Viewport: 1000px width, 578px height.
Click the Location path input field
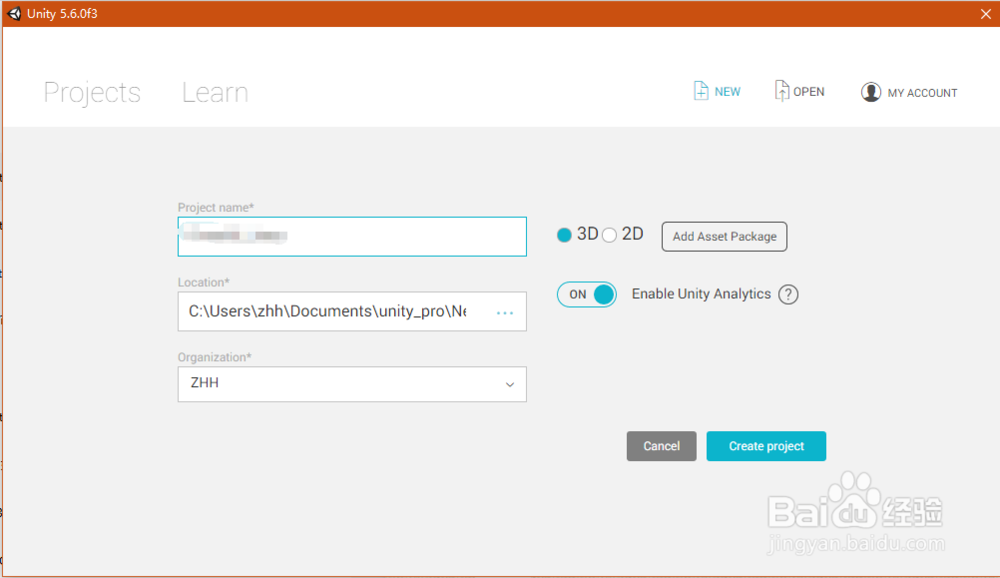point(352,311)
